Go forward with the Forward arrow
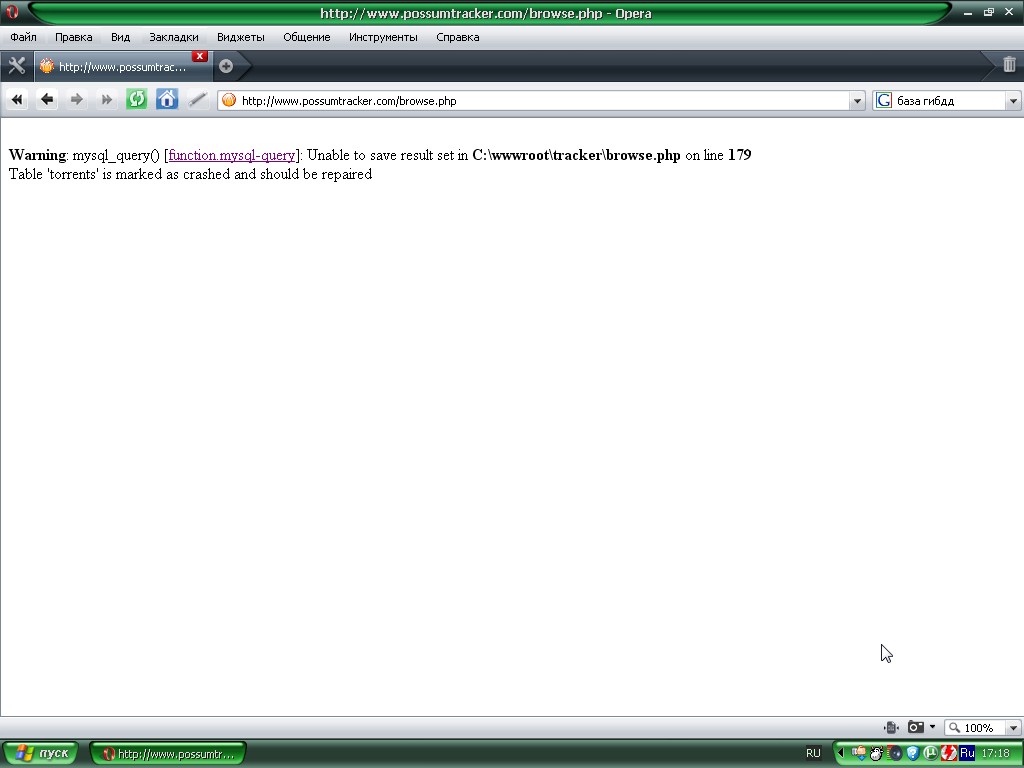Screen dimensions: 1024x768 [76, 100]
